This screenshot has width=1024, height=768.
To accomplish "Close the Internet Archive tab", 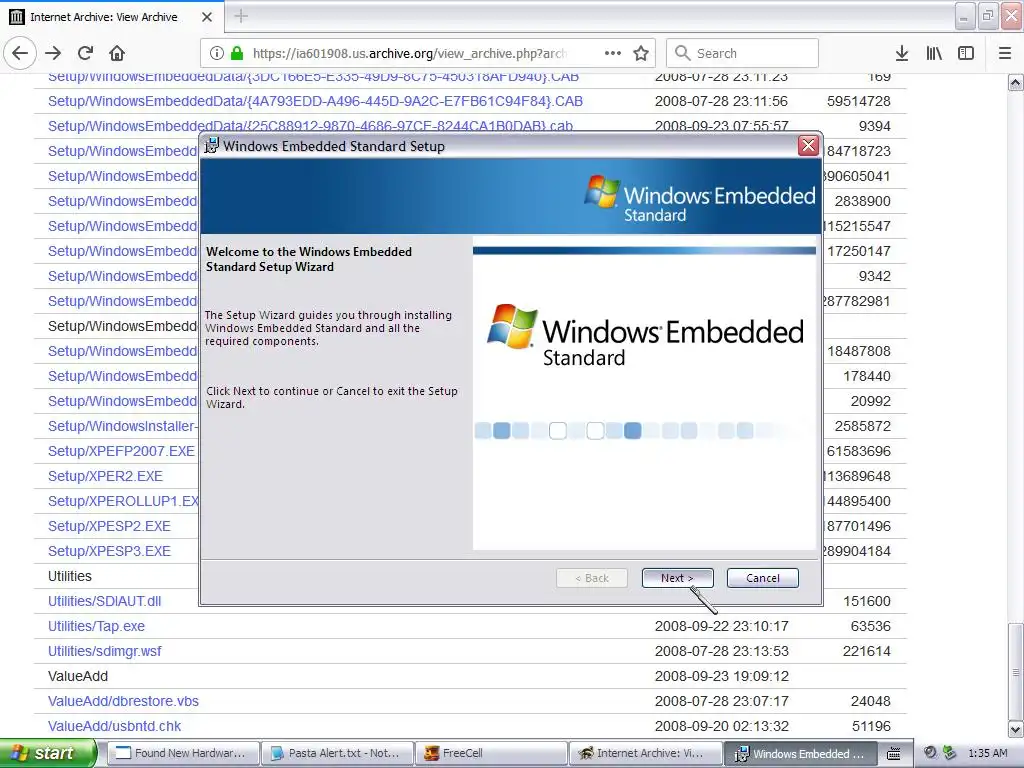I will click(207, 17).
